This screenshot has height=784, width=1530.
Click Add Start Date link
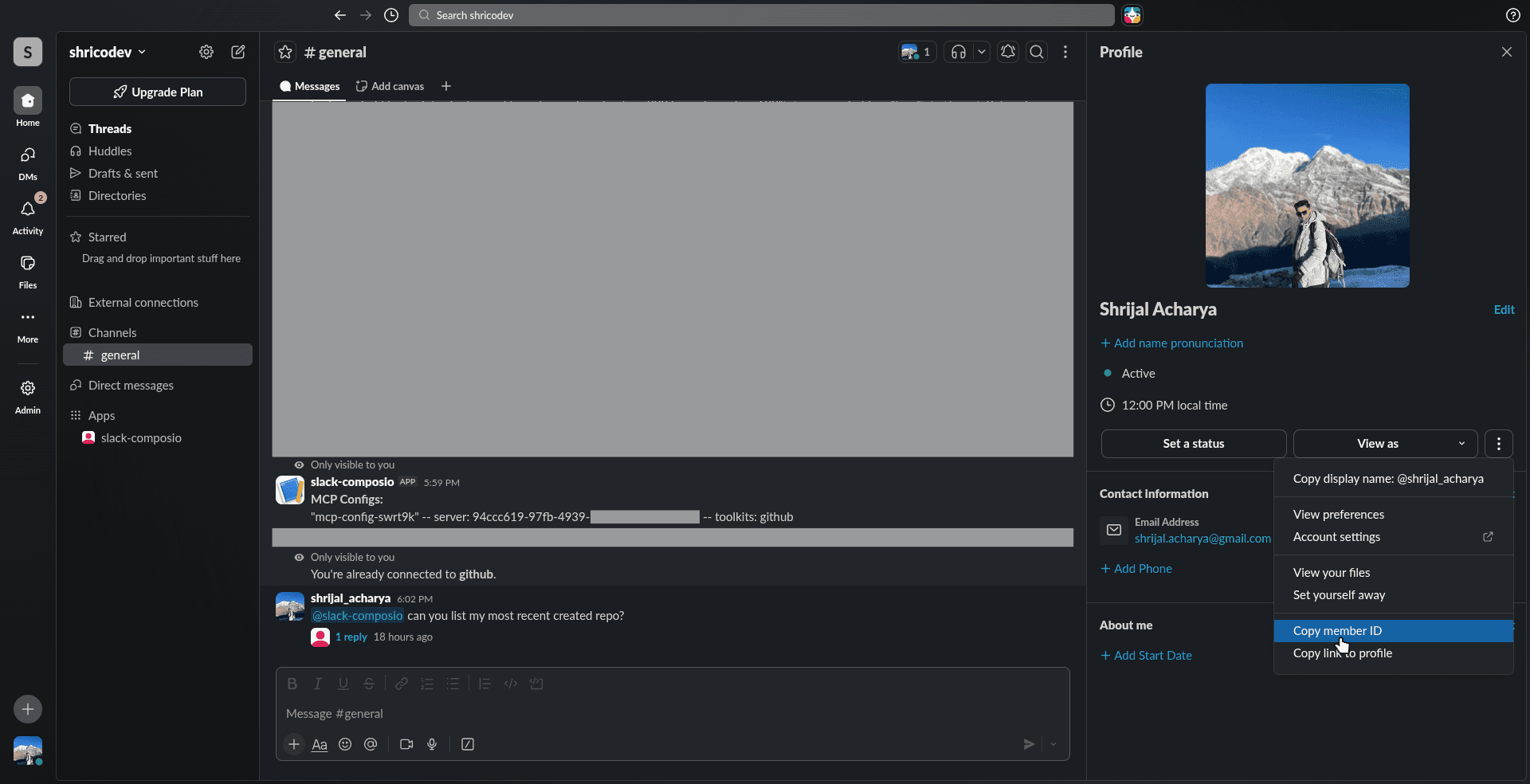tap(1146, 656)
